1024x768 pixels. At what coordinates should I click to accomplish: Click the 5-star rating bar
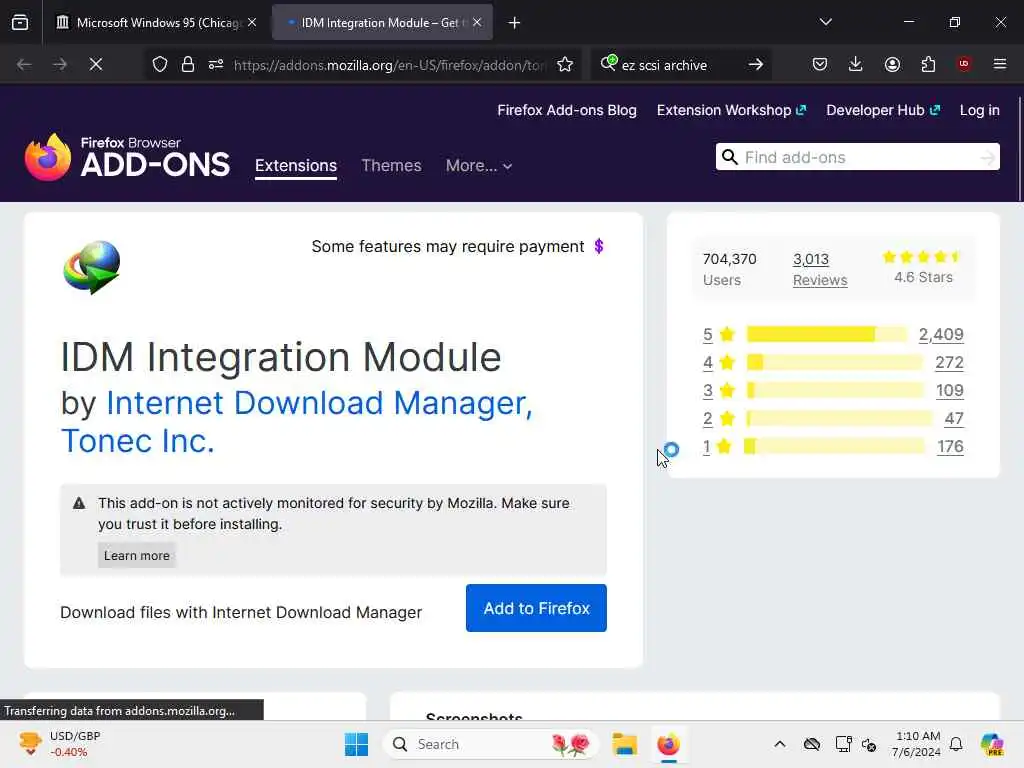click(827, 334)
